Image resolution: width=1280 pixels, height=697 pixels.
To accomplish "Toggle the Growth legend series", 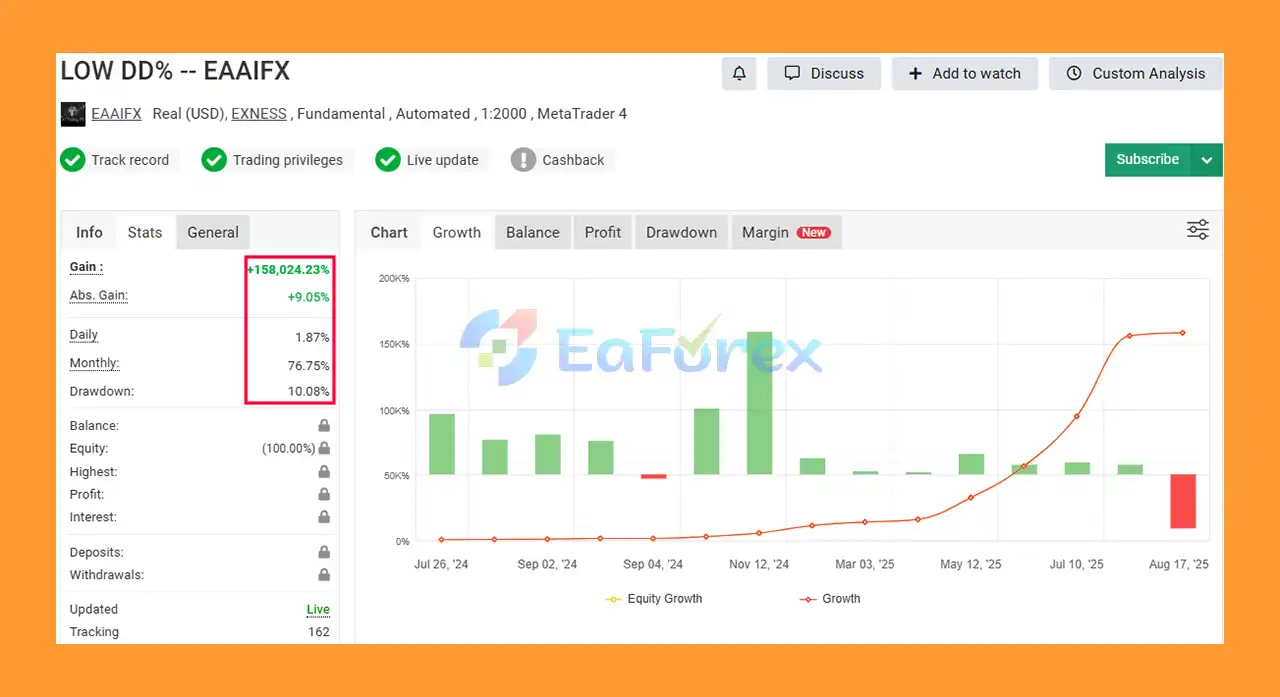I will coord(830,599).
